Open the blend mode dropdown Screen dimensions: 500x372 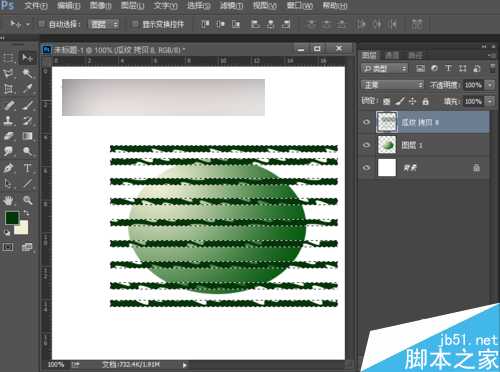click(392, 85)
